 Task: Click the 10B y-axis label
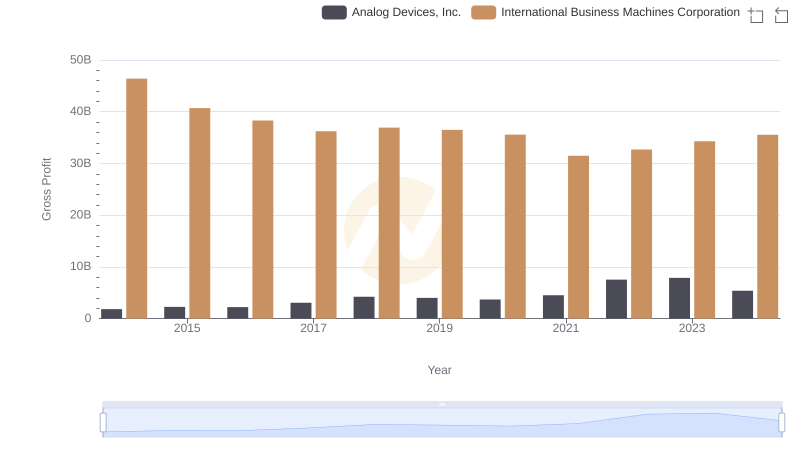[81, 266]
